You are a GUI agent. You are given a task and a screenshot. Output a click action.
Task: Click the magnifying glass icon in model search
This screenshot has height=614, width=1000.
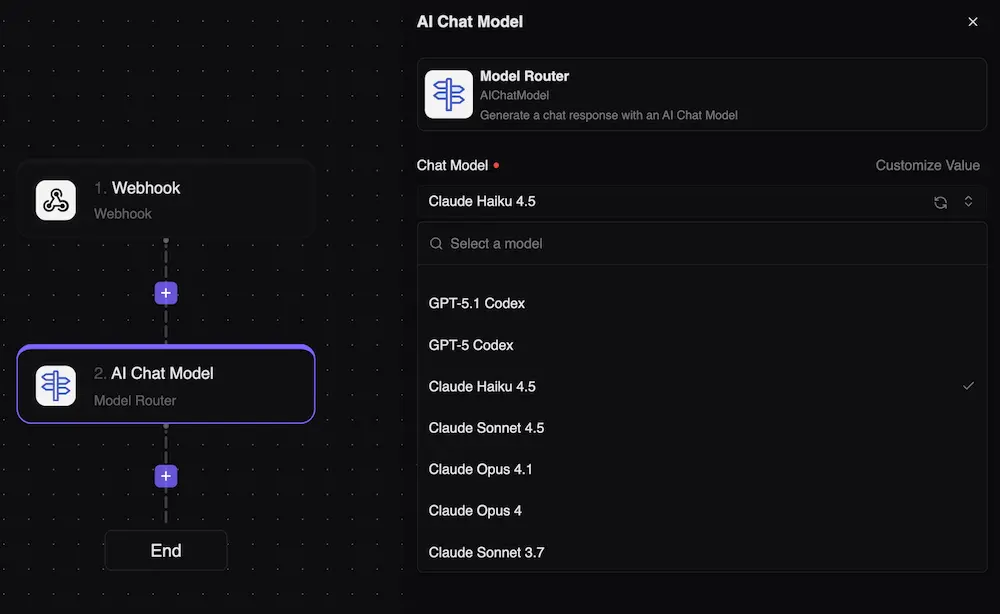pos(435,243)
